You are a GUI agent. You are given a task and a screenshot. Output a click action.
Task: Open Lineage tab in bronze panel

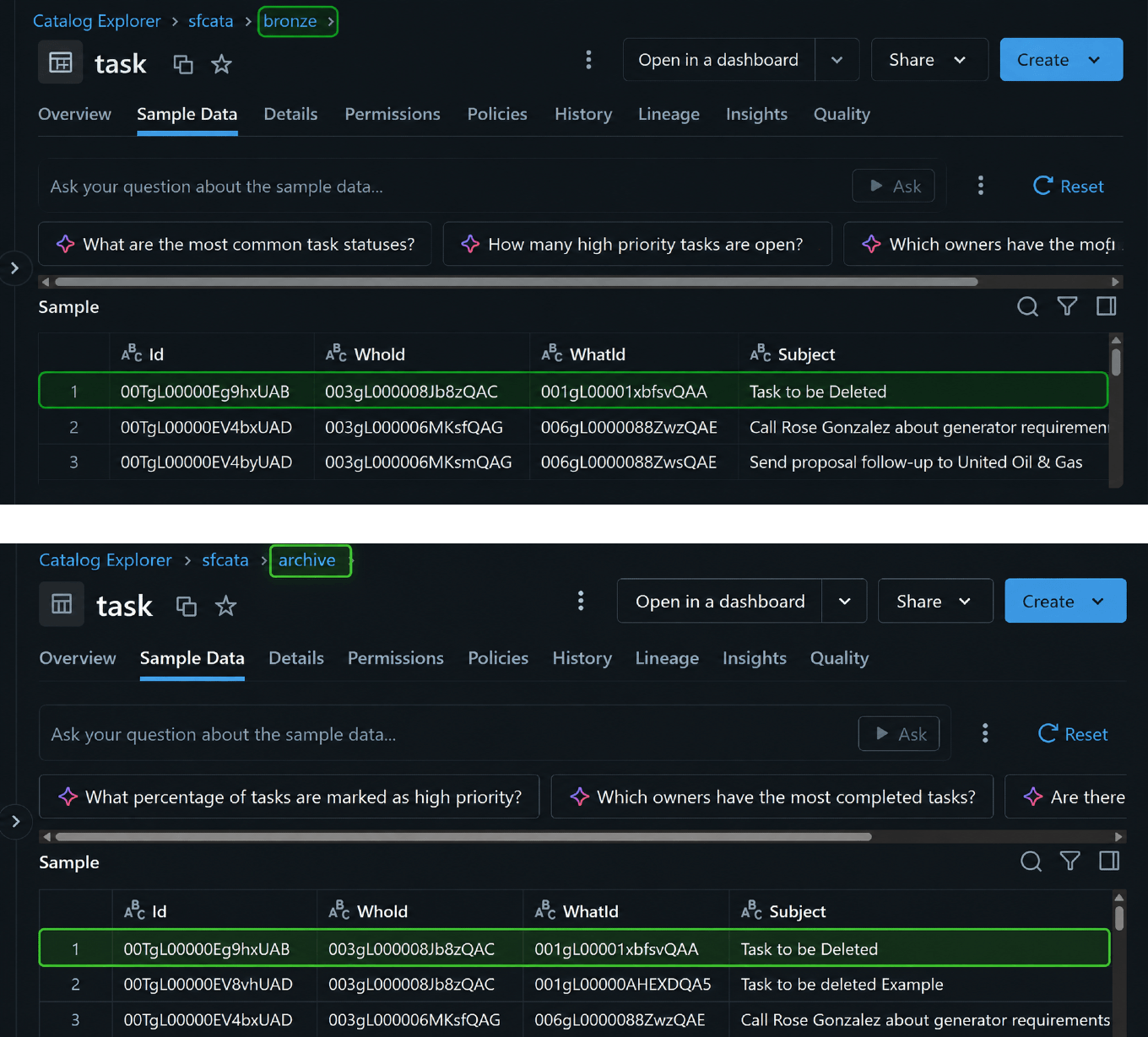coord(669,114)
